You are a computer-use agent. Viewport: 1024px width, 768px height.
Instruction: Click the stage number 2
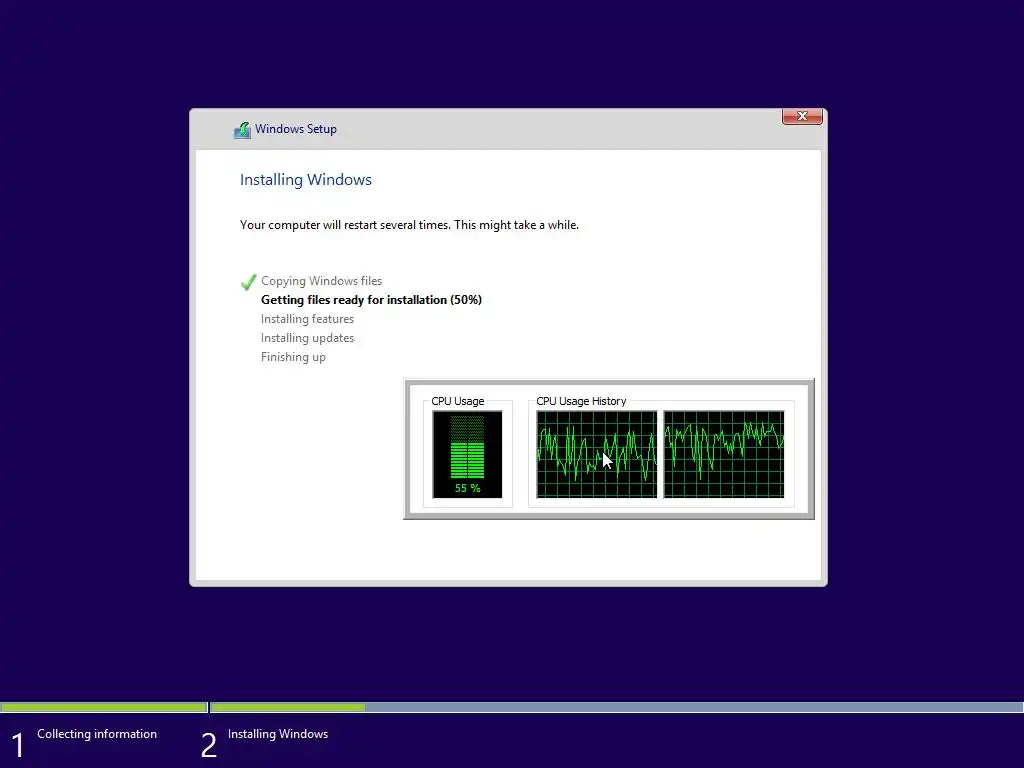pos(208,745)
